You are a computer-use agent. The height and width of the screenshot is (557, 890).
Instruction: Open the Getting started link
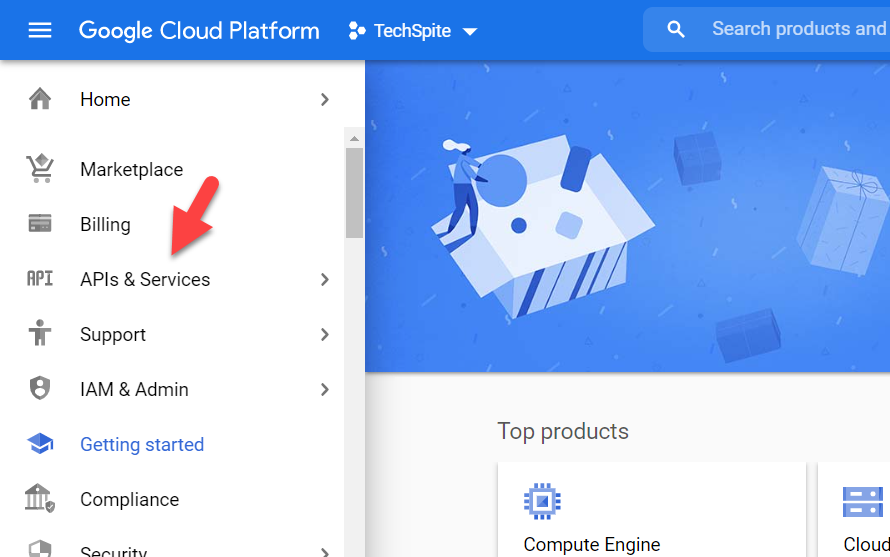click(x=142, y=444)
